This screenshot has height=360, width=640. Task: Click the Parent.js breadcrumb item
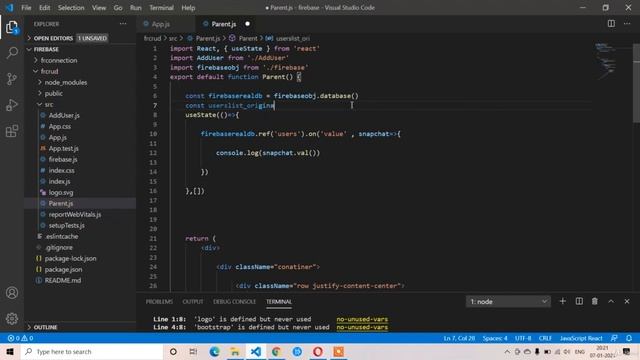coord(208,38)
